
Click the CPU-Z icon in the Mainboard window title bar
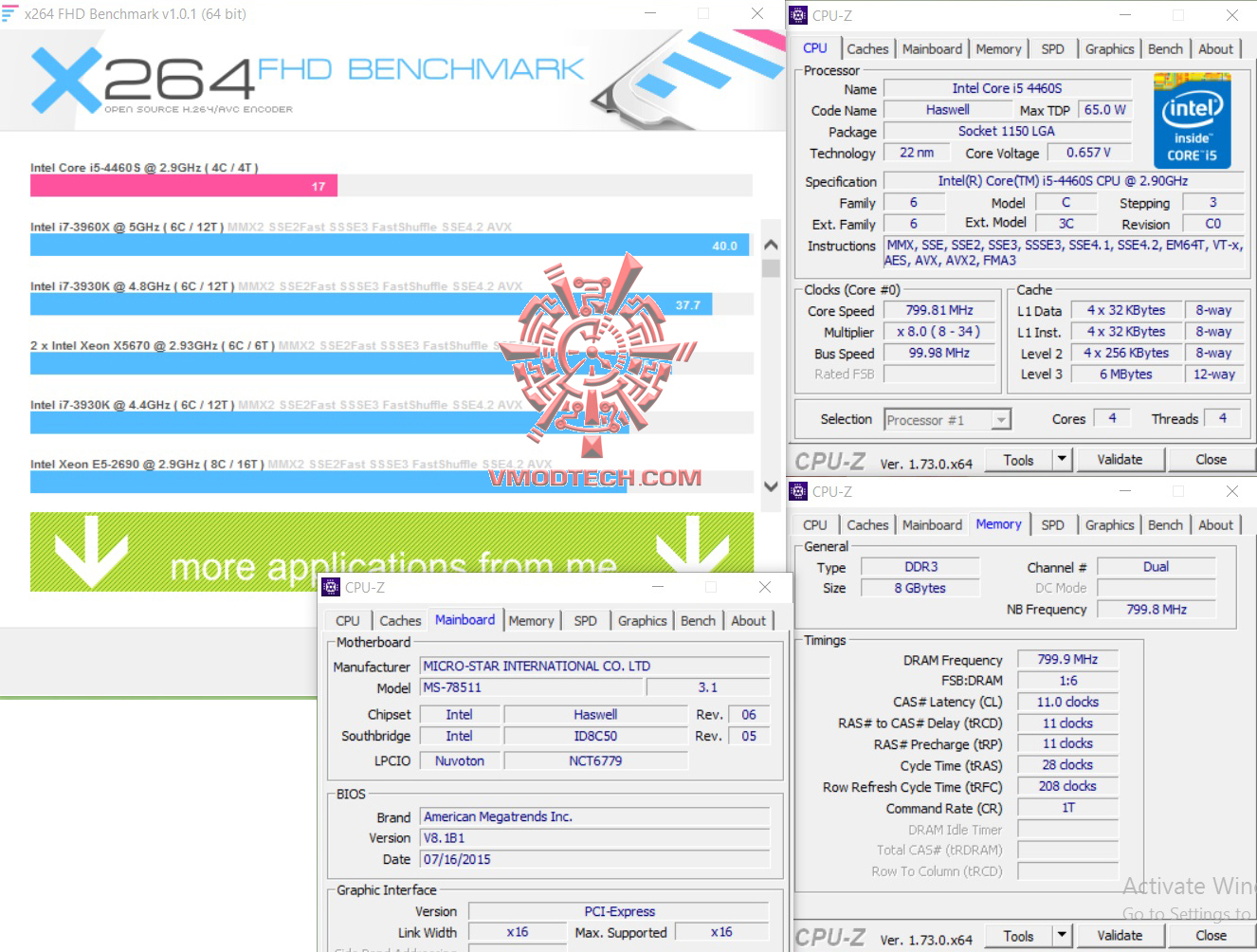331,588
